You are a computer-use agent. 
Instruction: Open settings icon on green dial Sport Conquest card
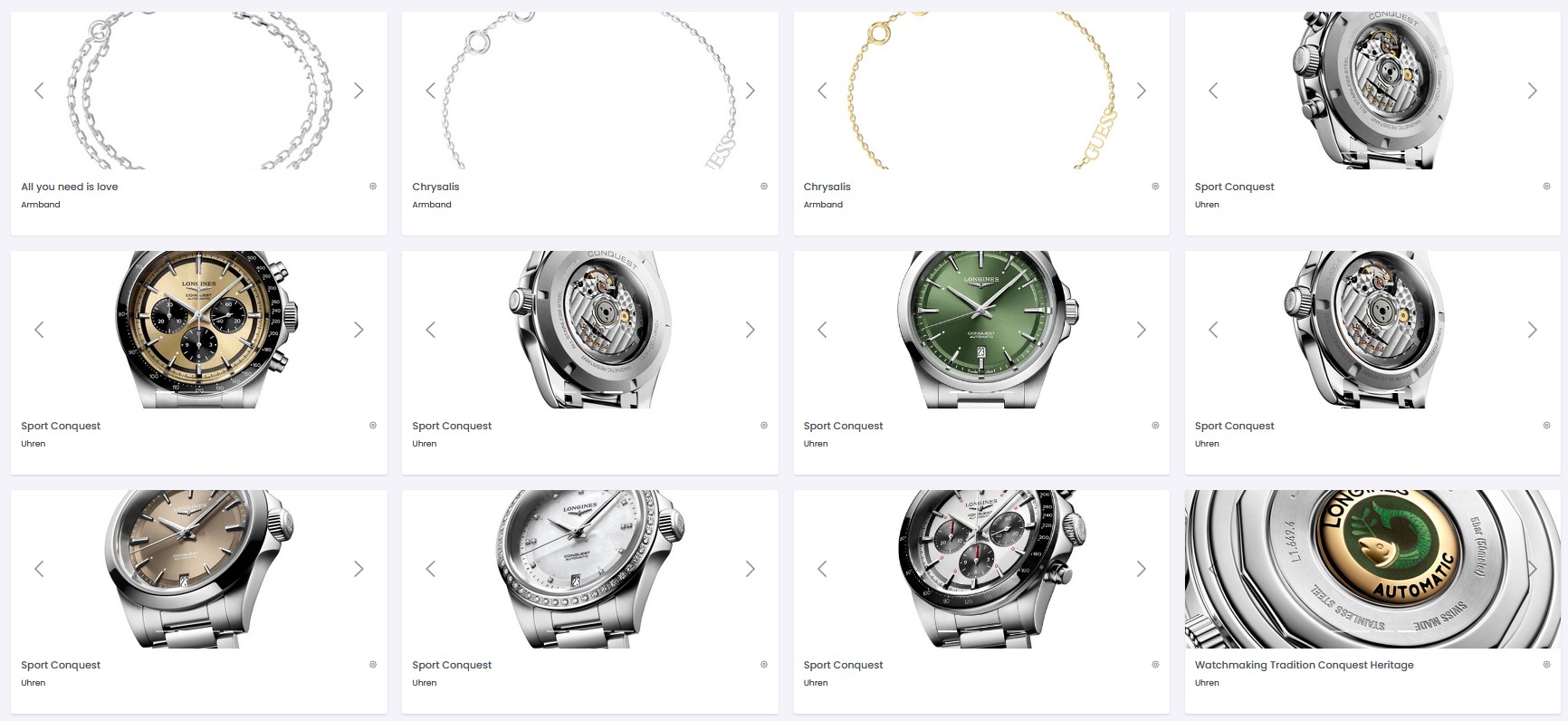coord(1155,426)
